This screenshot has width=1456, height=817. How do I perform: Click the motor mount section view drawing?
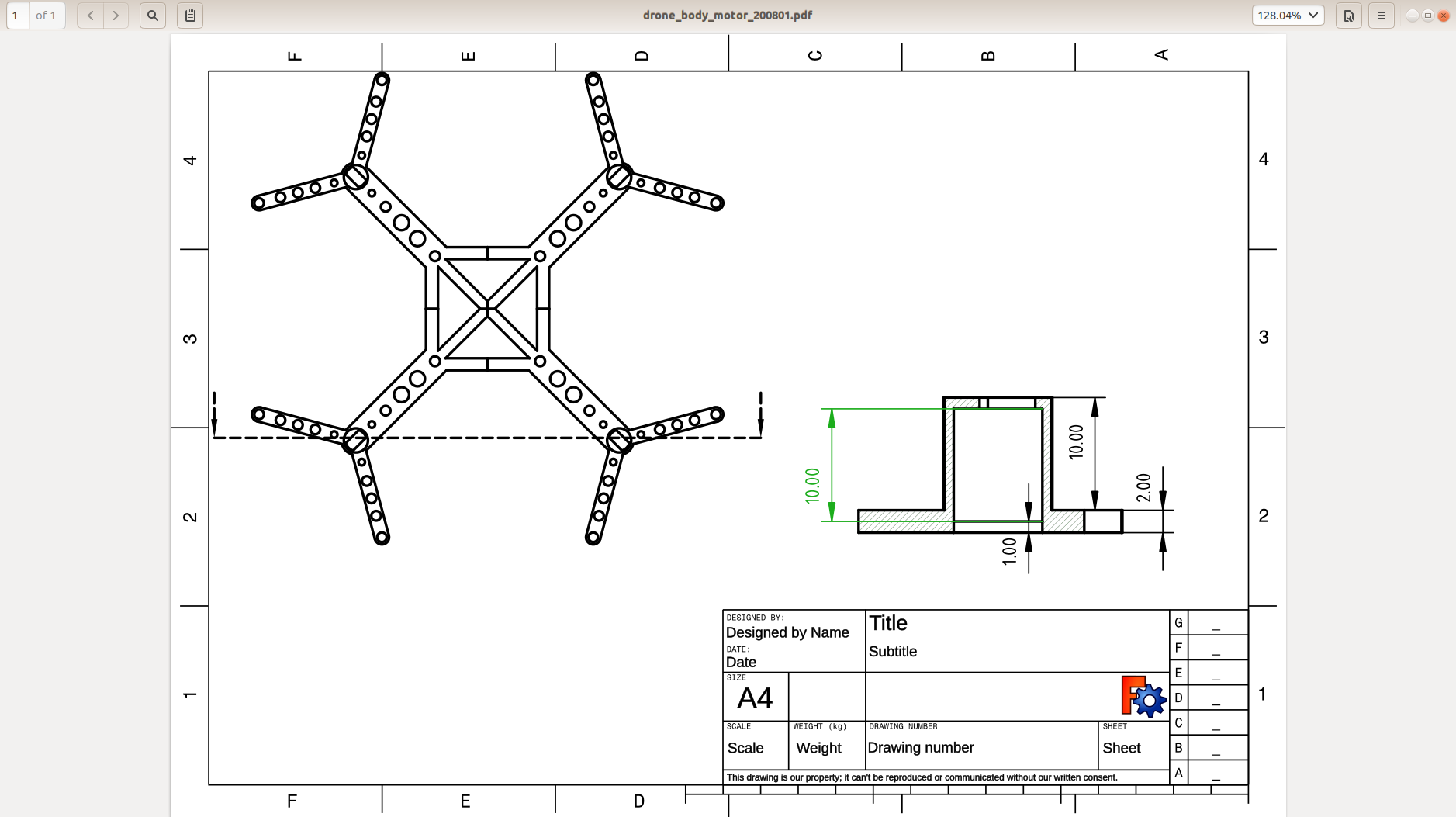pyautogui.click(x=990, y=465)
